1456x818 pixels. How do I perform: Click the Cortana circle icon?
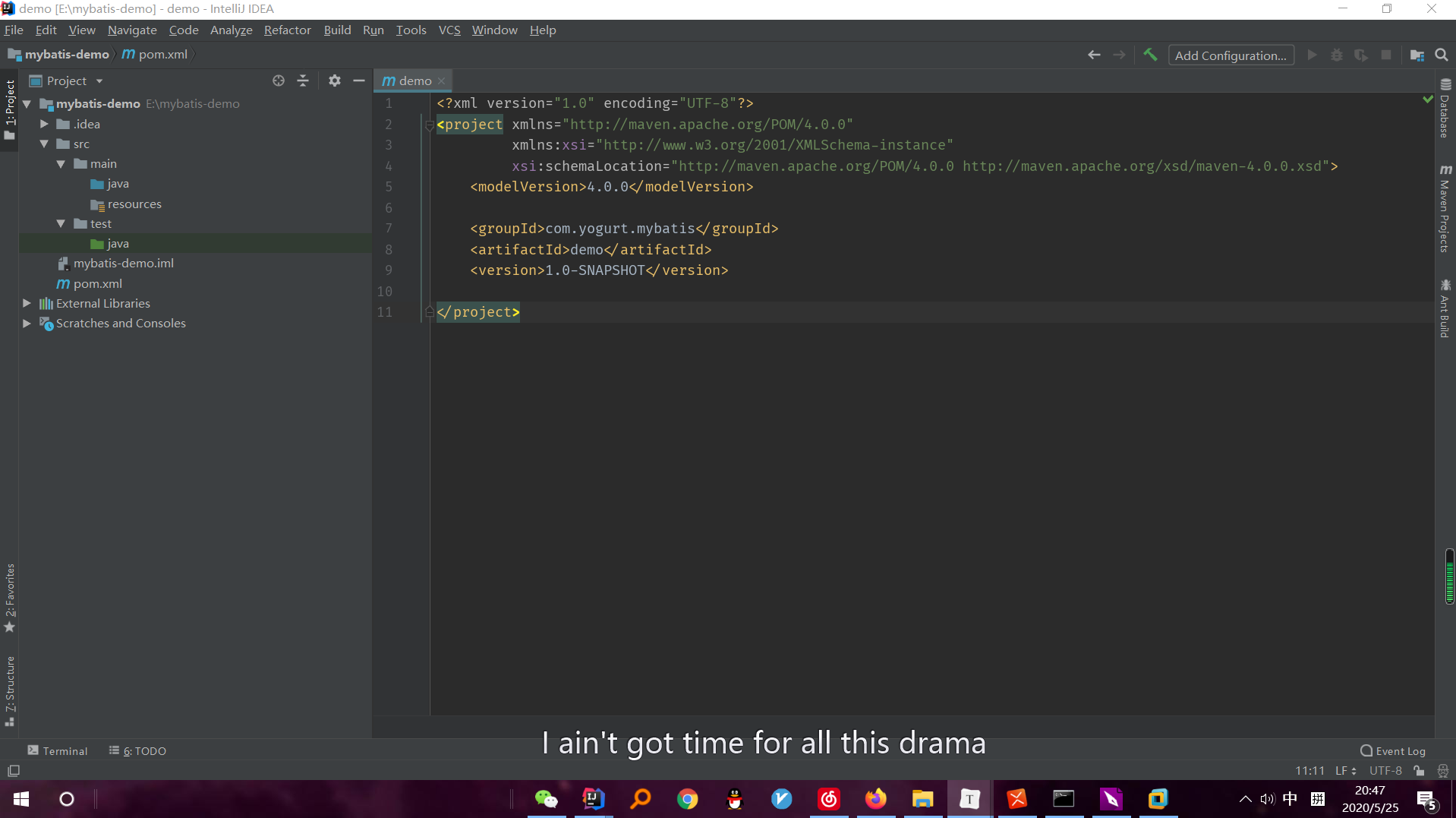click(x=67, y=799)
